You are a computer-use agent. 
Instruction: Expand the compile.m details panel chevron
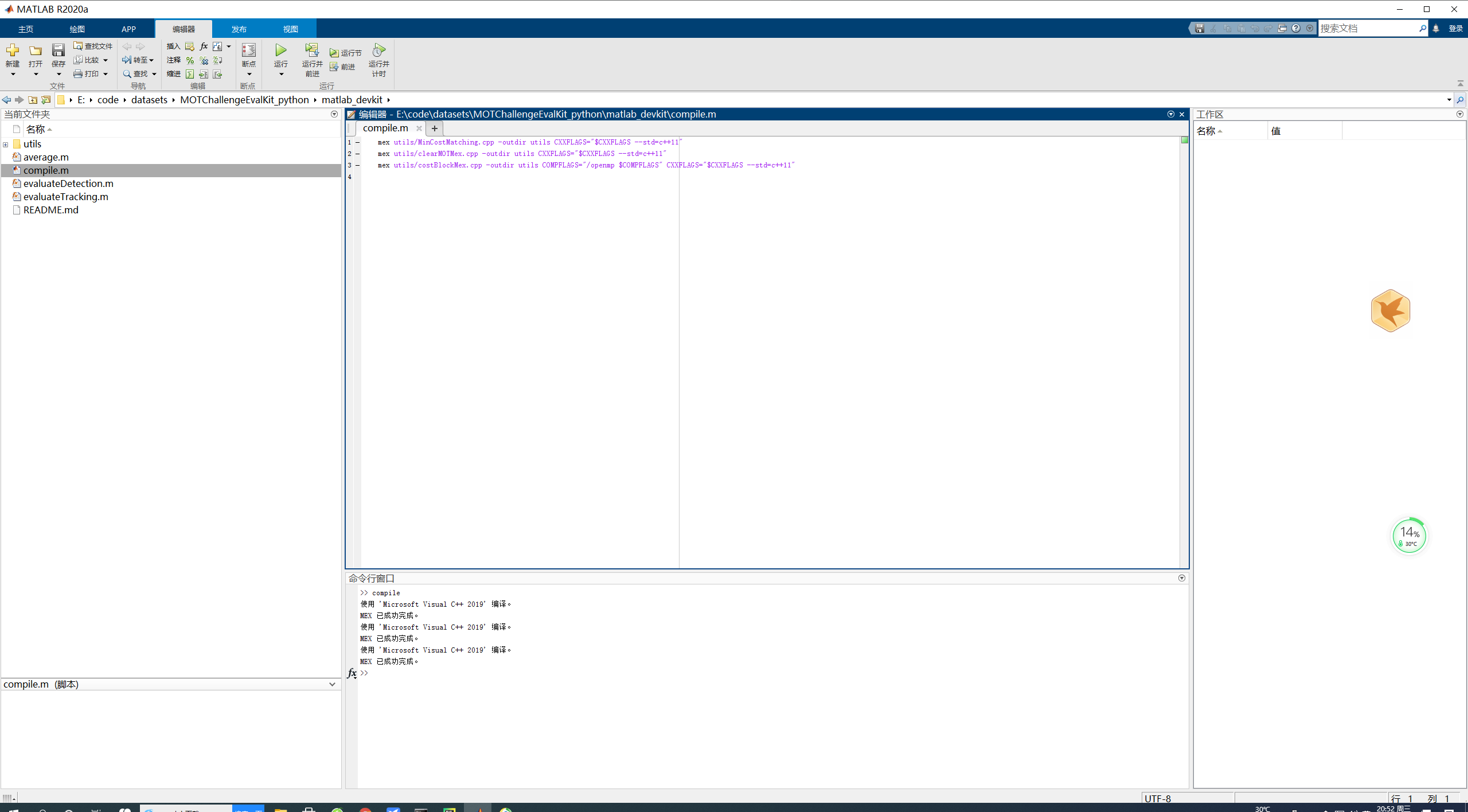(332, 684)
